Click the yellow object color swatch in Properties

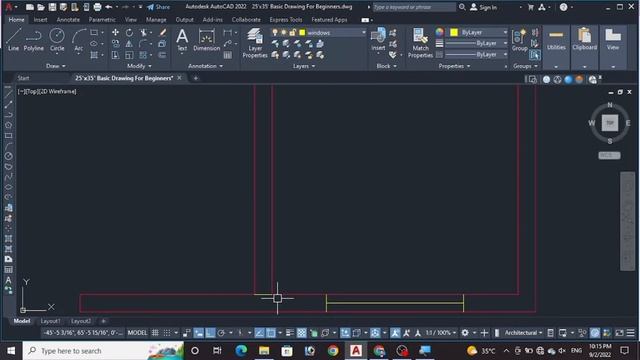coord(454,32)
